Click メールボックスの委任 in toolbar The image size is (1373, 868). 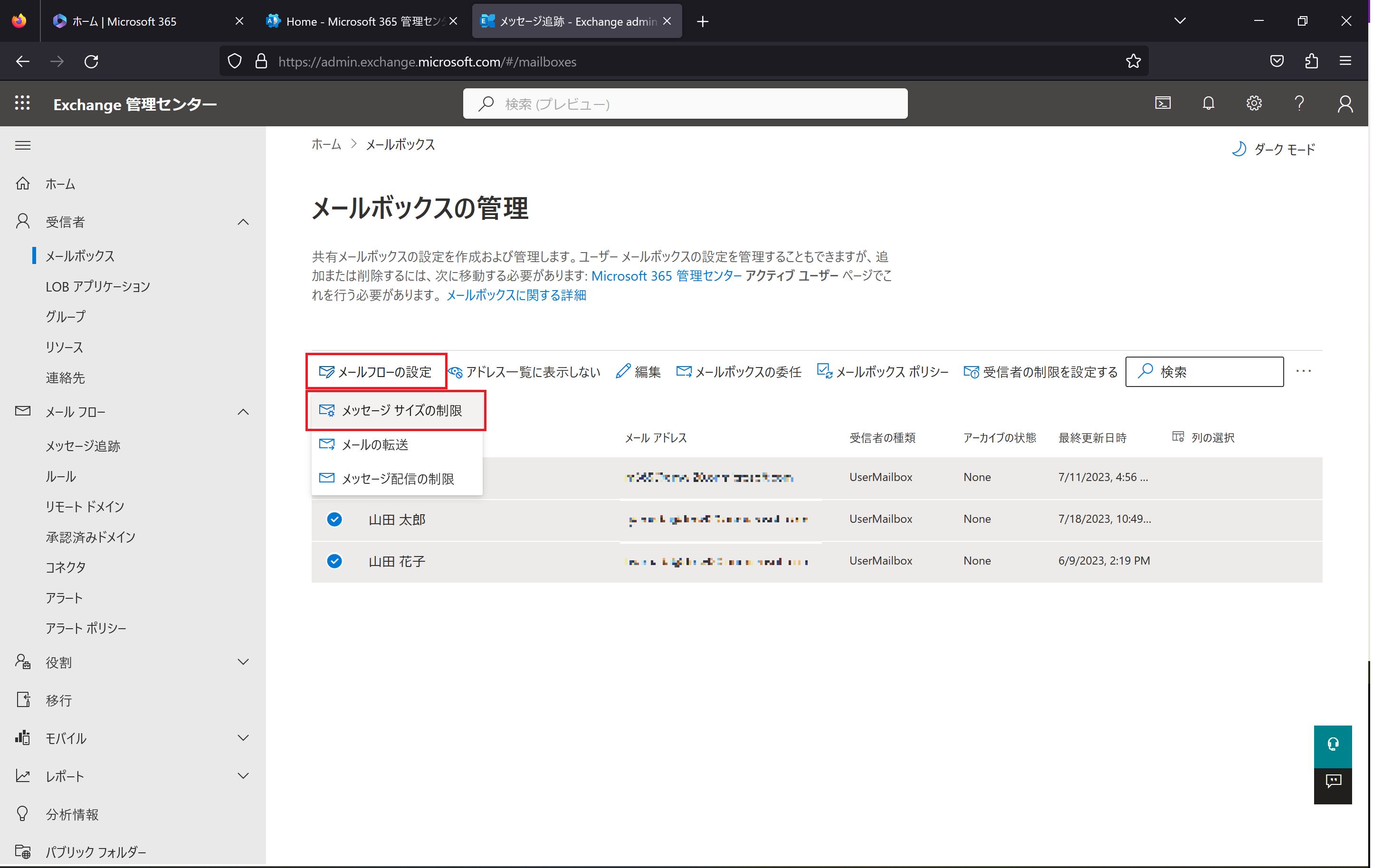(x=739, y=372)
